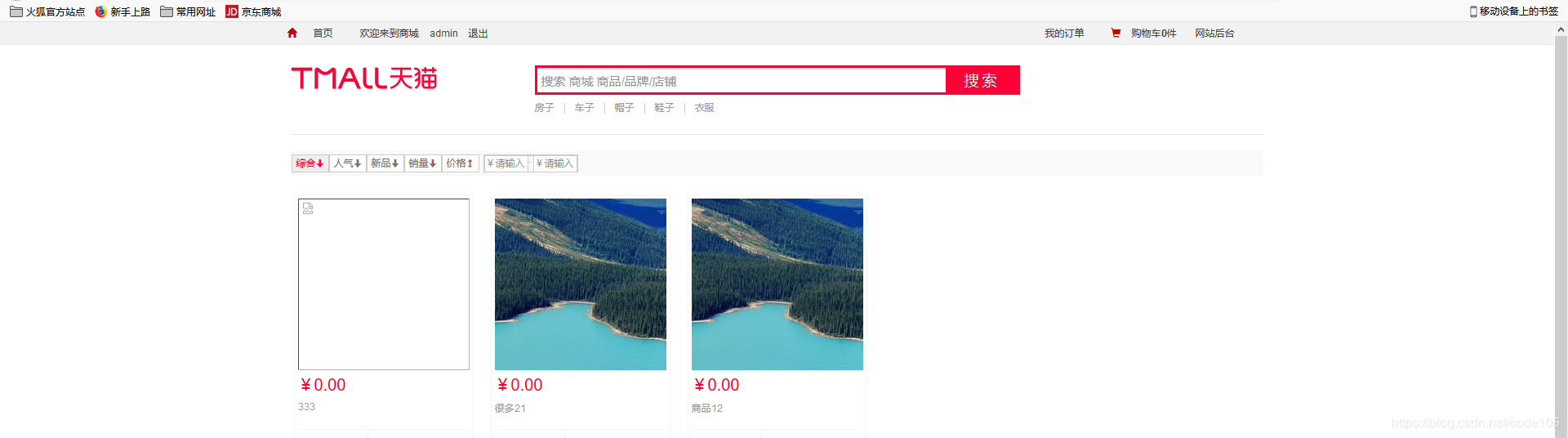Open product image of 商品12

[x=777, y=284]
